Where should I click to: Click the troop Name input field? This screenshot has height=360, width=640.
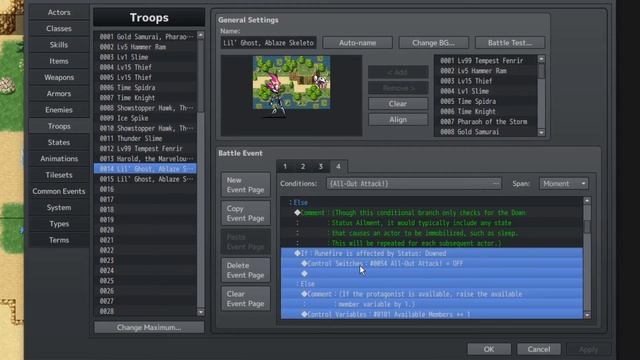[269, 43]
